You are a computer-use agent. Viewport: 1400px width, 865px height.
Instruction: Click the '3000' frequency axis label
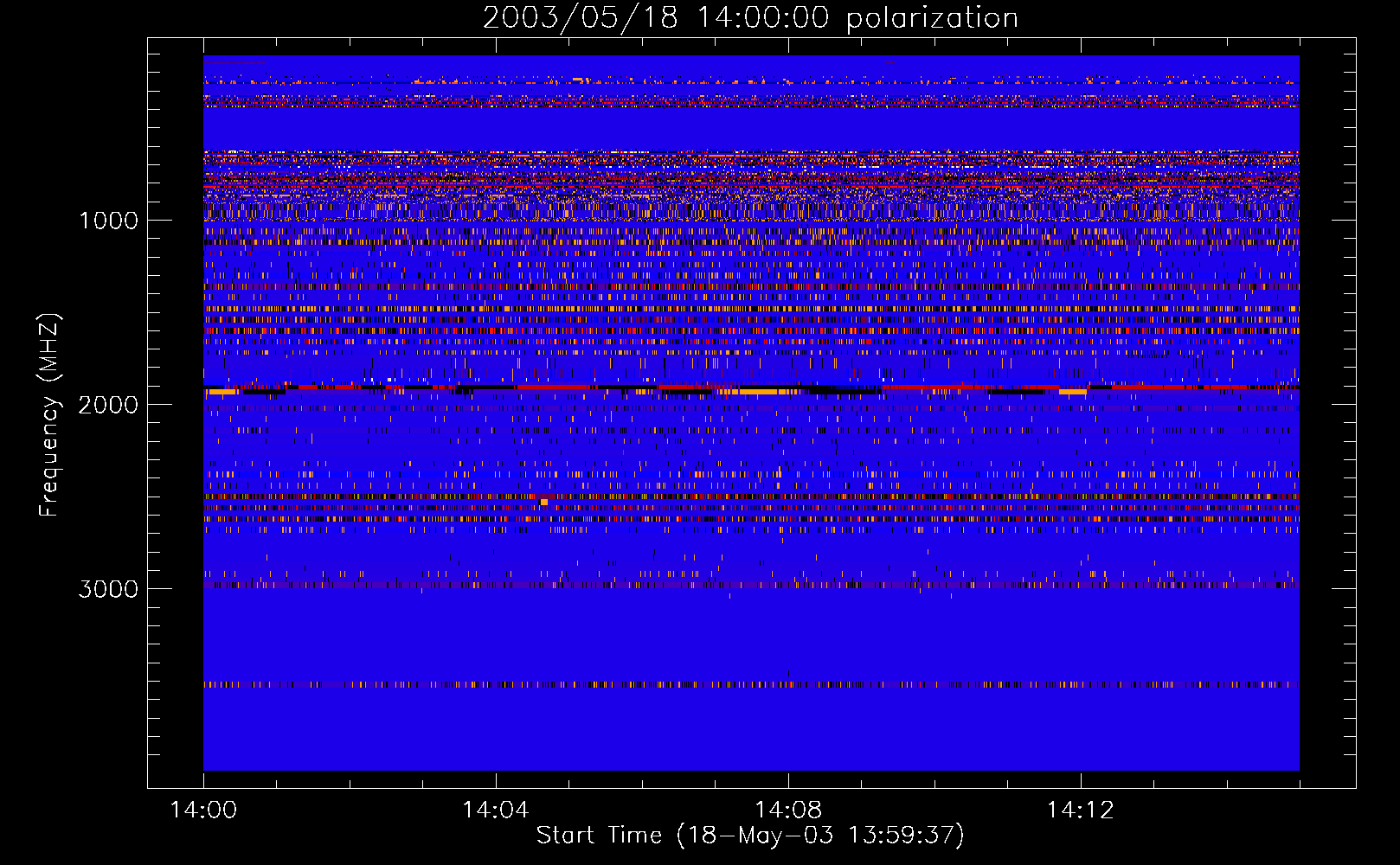pos(108,589)
